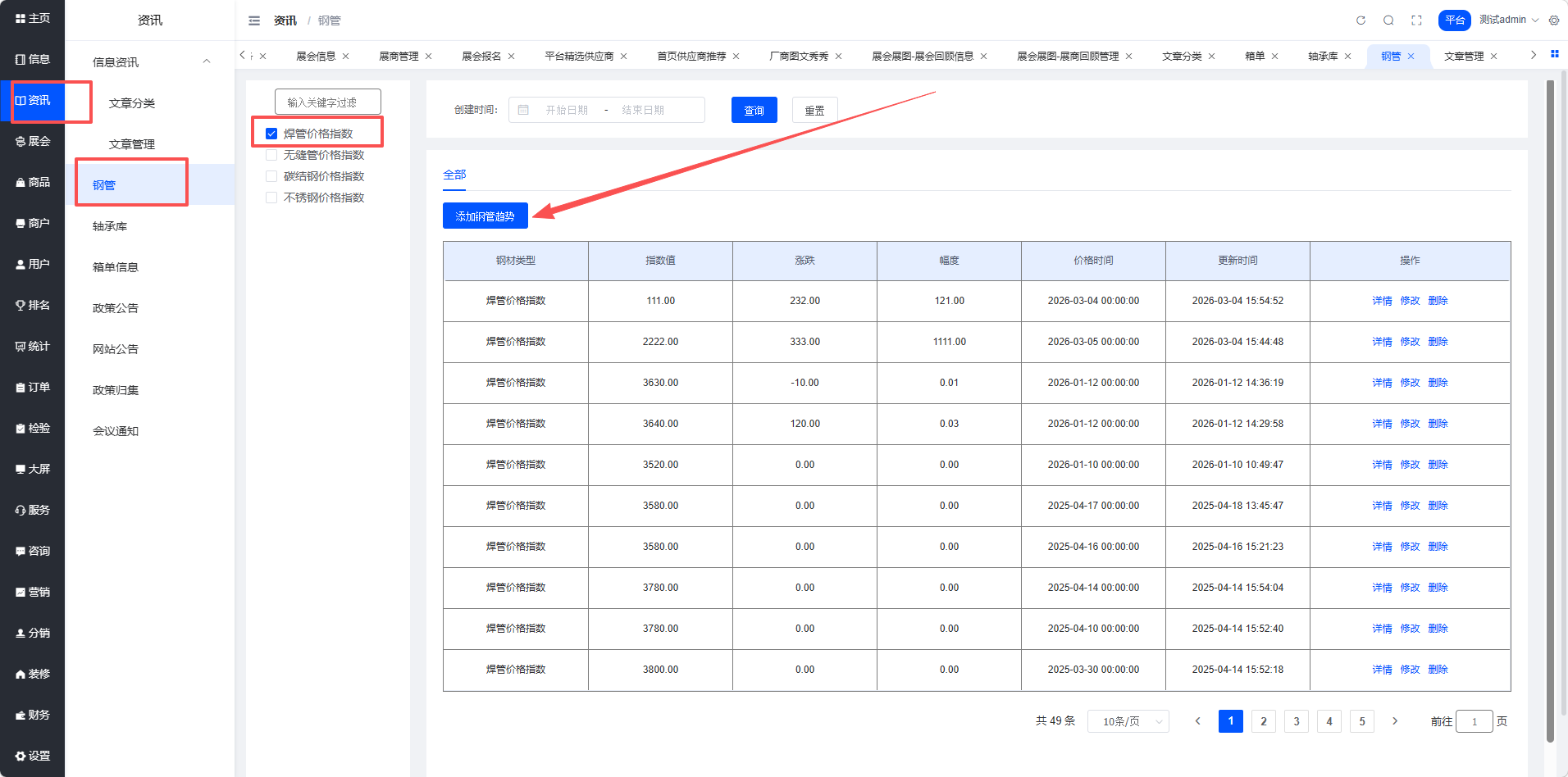
Task: Expand the 测试admin user dropdown
Action: tap(1508, 20)
